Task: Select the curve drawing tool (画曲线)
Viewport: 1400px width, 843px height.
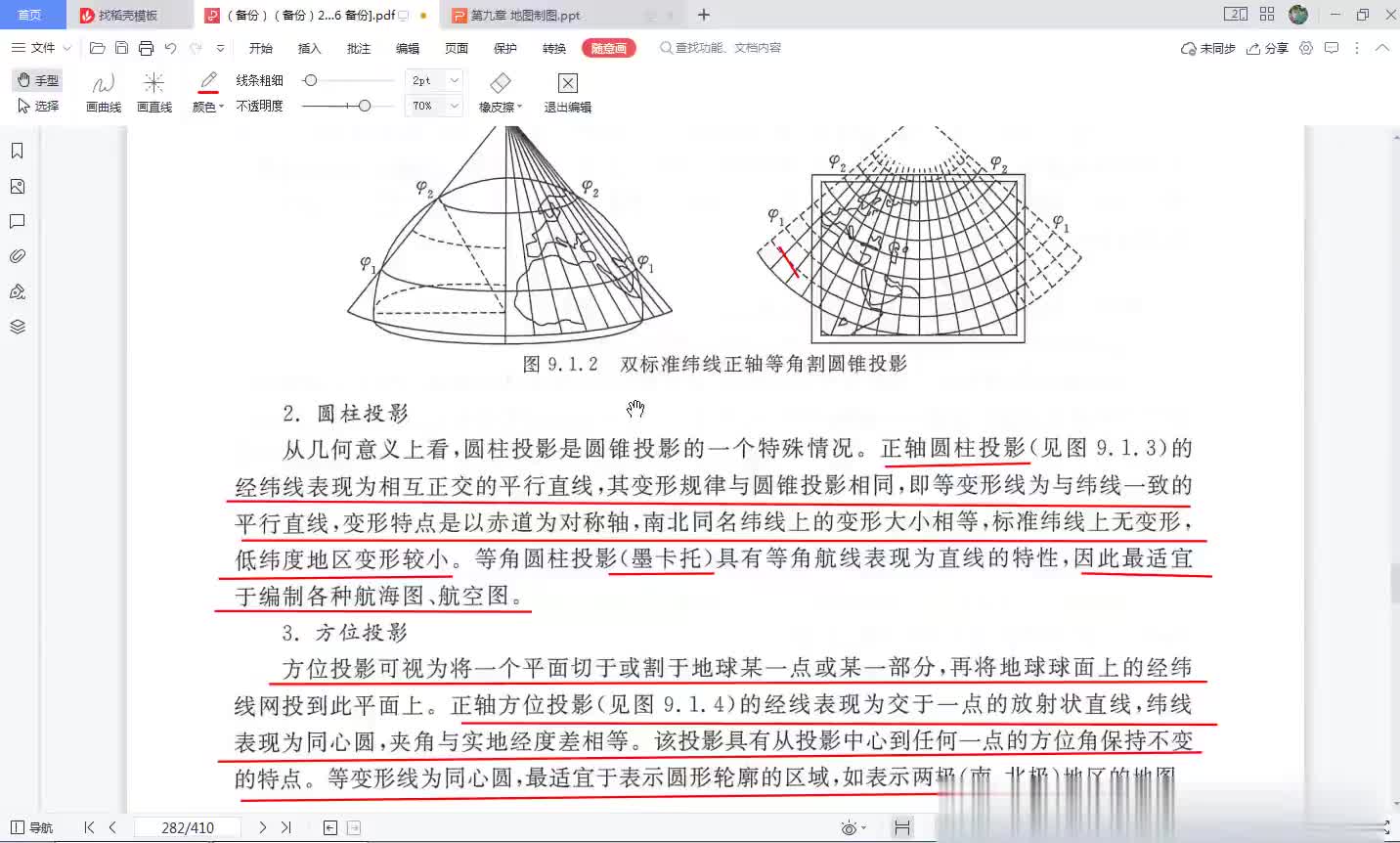Action: pos(103,91)
